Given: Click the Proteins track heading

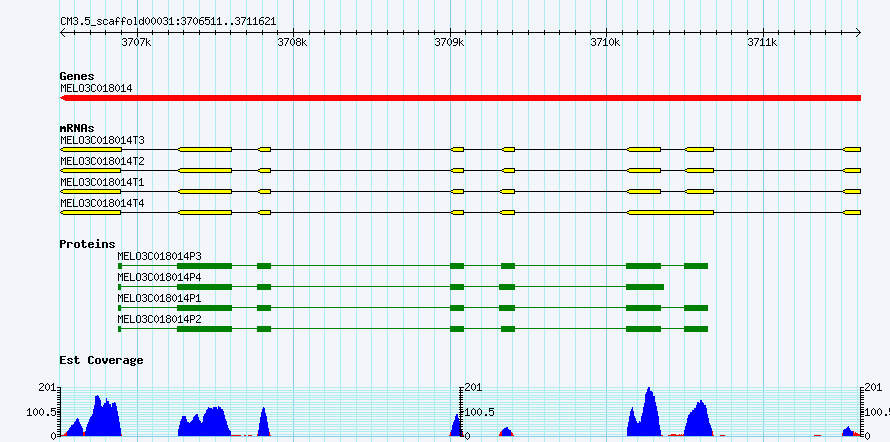Looking at the screenshot, I should pyautogui.click(x=87, y=244).
